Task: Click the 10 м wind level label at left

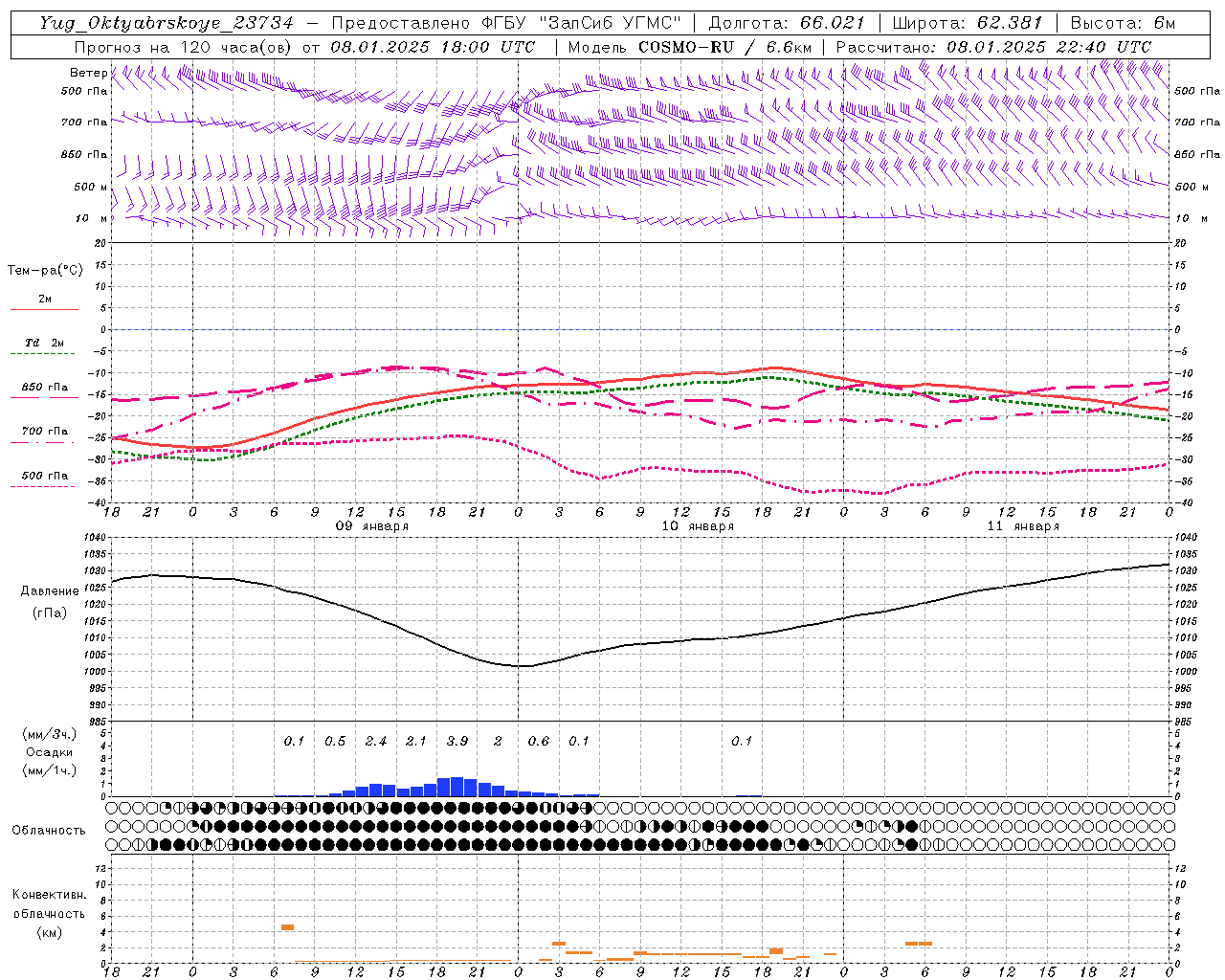Action: pyautogui.click(x=91, y=218)
